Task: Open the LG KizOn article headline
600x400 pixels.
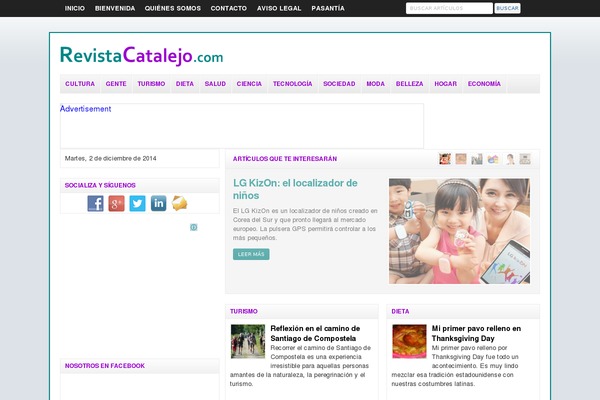Action: pyautogui.click(x=295, y=189)
